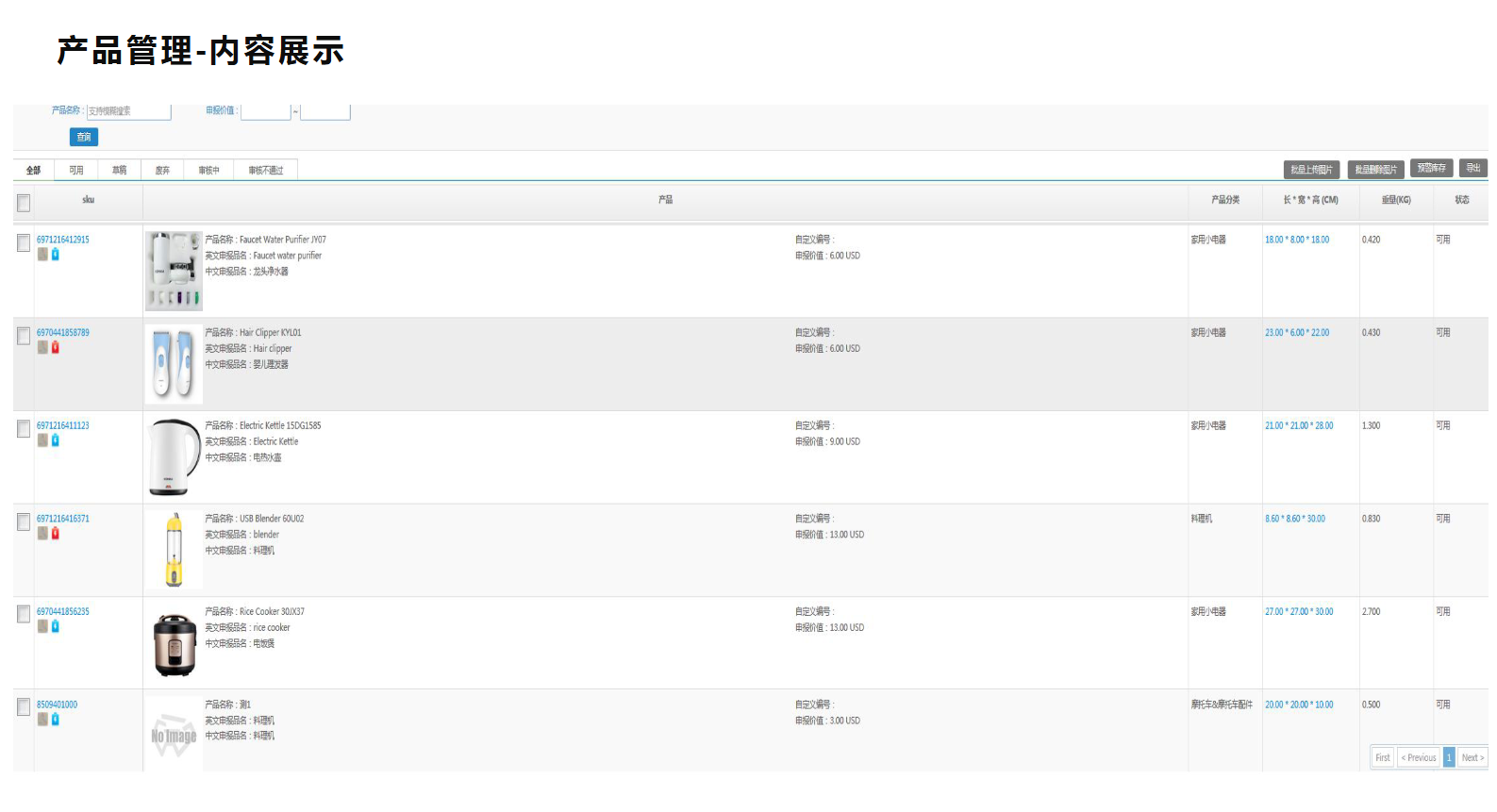Focus the minimum 申报价值 input field

pyautogui.click(x=266, y=111)
